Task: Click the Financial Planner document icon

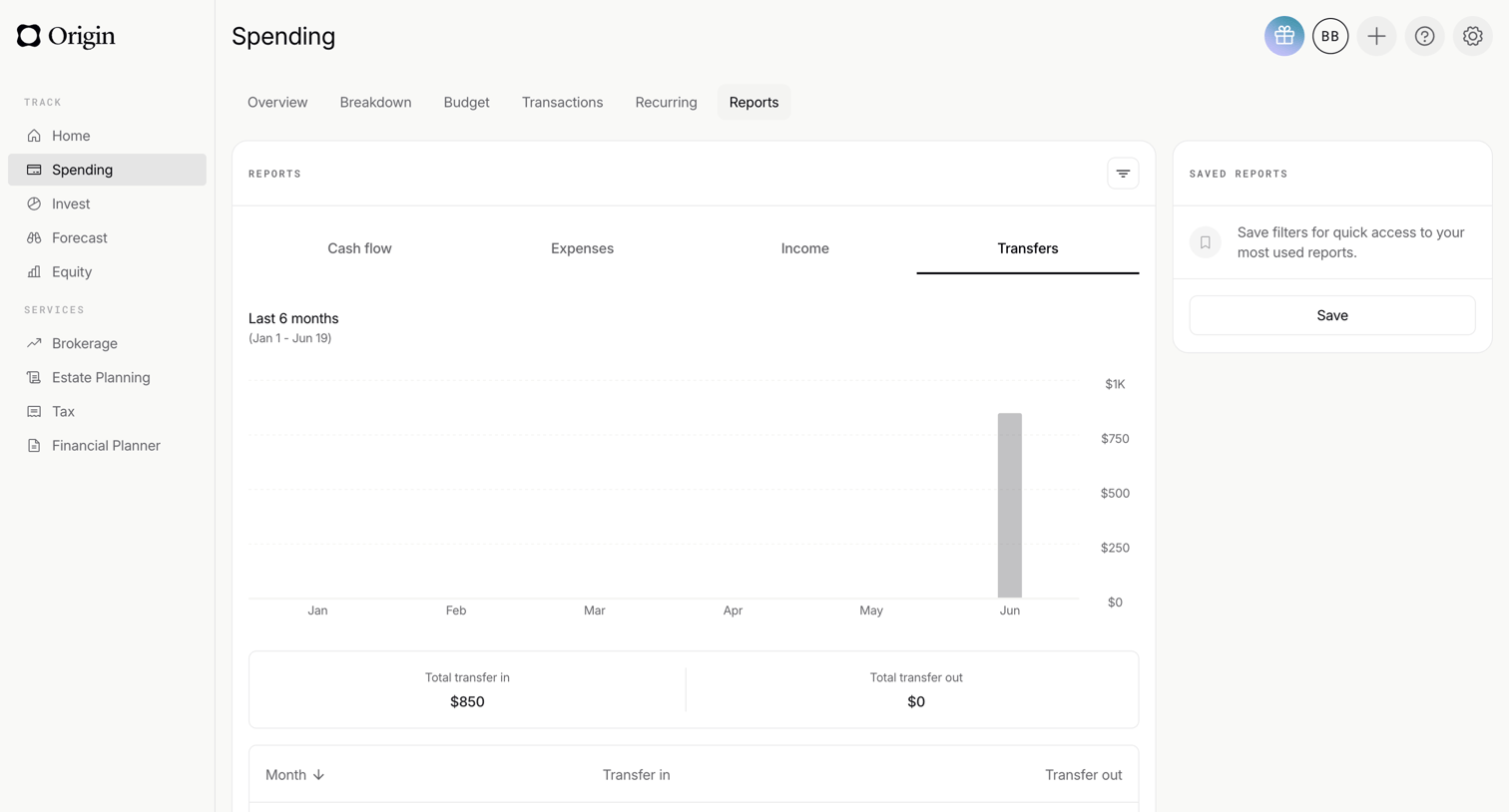Action: (34, 445)
